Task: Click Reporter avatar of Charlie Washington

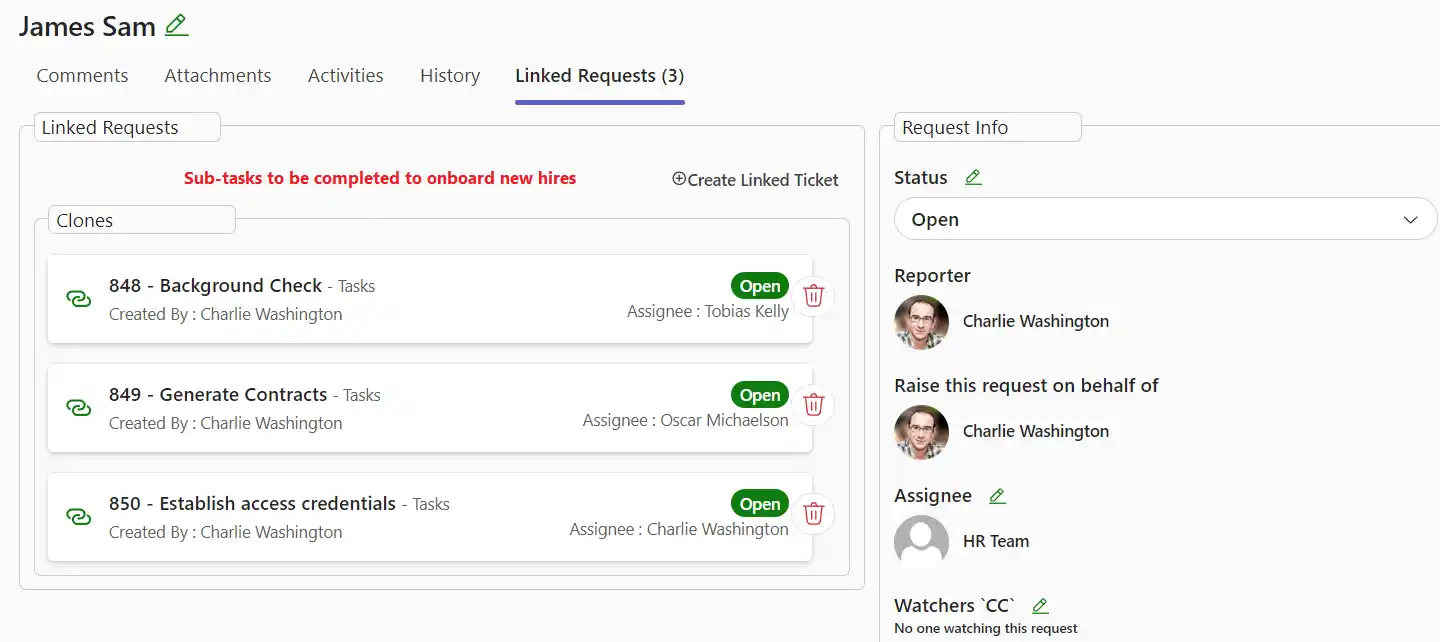Action: tap(921, 322)
